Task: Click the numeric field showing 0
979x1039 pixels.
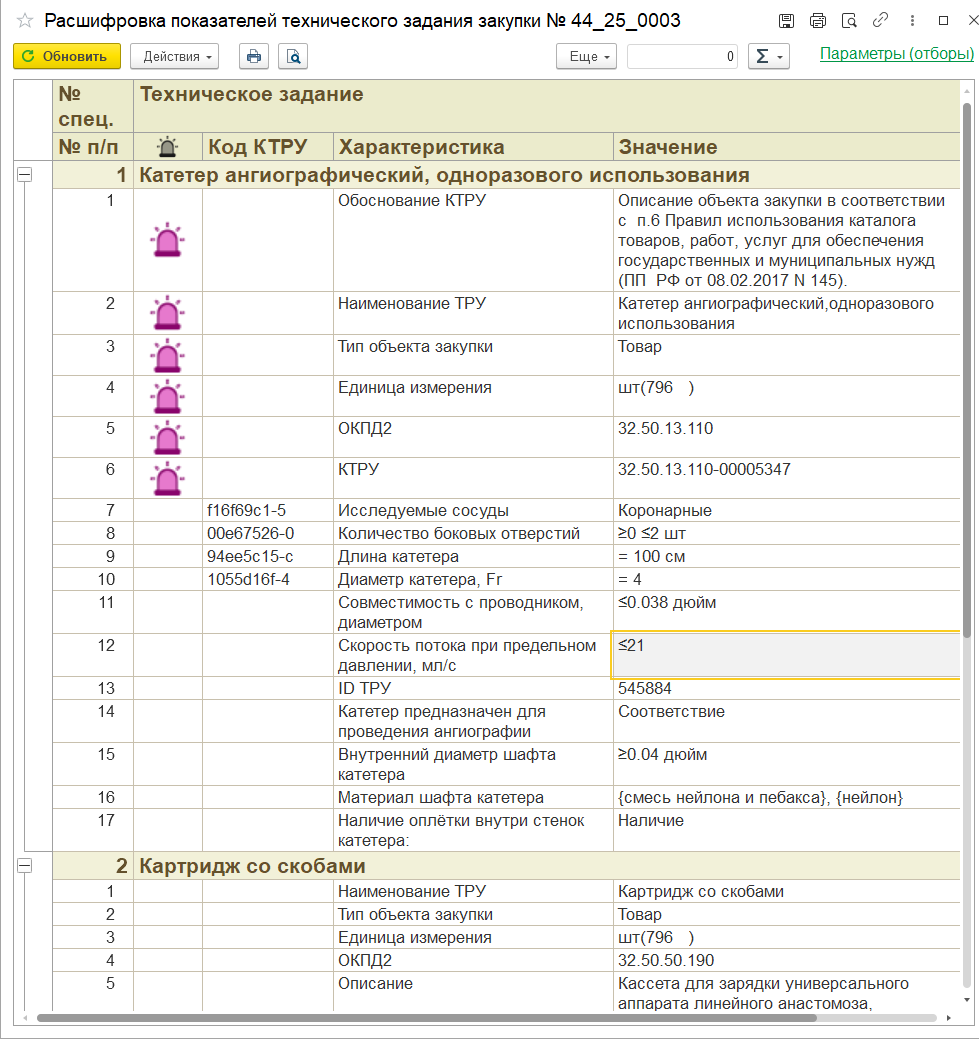Action: tap(682, 56)
